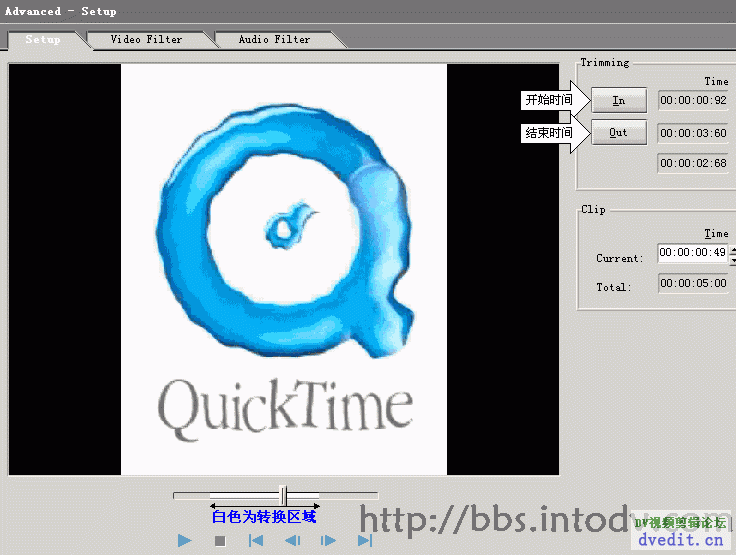Viewport: 736px width, 555px height.
Task: Select trim duration value 00:00:02:68
Action: (693, 163)
